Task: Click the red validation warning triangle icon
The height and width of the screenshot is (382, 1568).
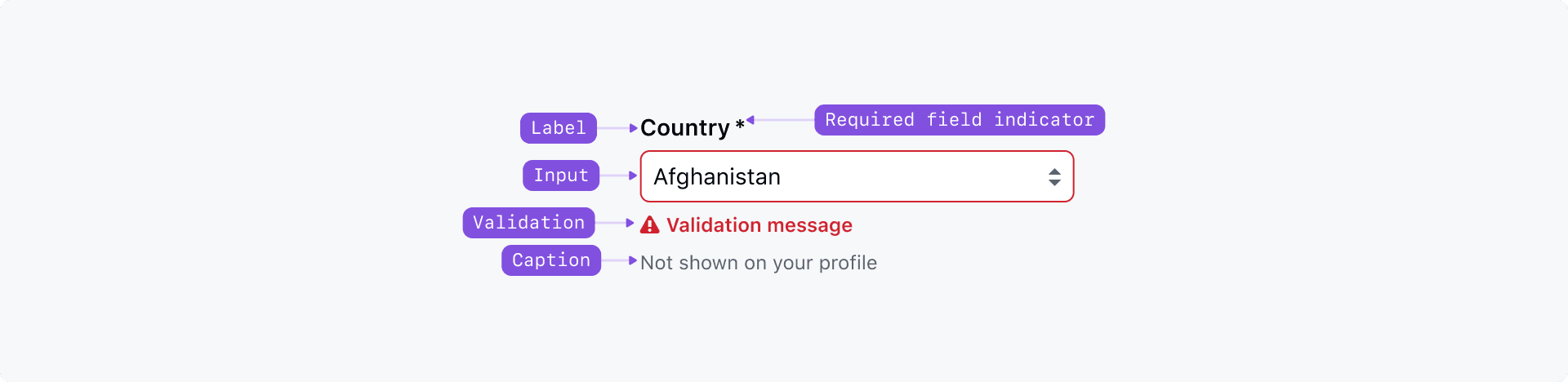Action: (649, 225)
